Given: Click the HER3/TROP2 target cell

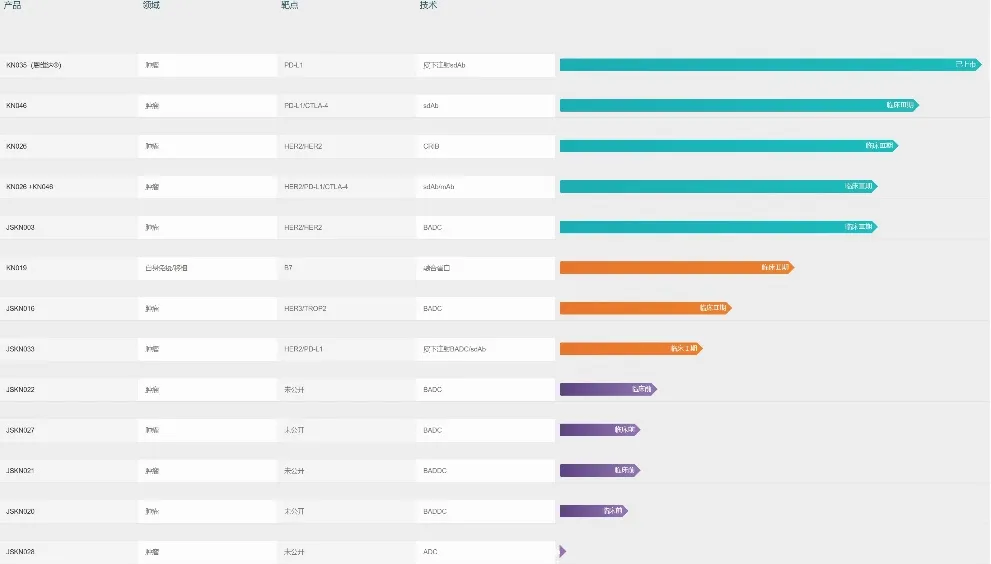Looking at the screenshot, I should click(x=305, y=309).
